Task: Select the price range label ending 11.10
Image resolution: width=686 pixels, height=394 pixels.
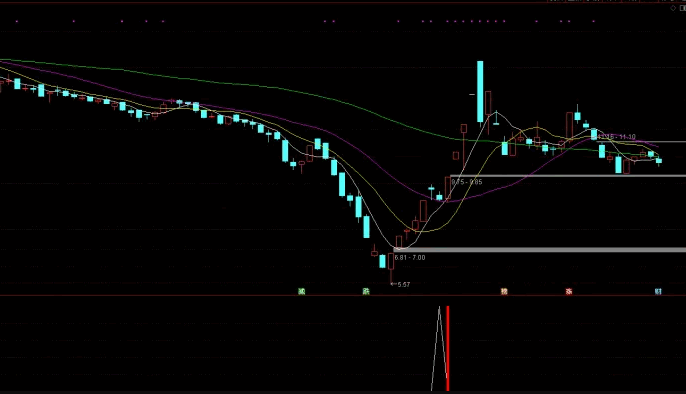Action: 616,137
